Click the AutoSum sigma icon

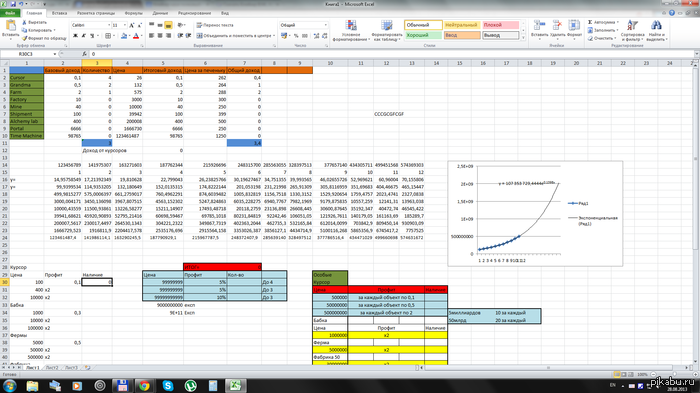point(590,22)
